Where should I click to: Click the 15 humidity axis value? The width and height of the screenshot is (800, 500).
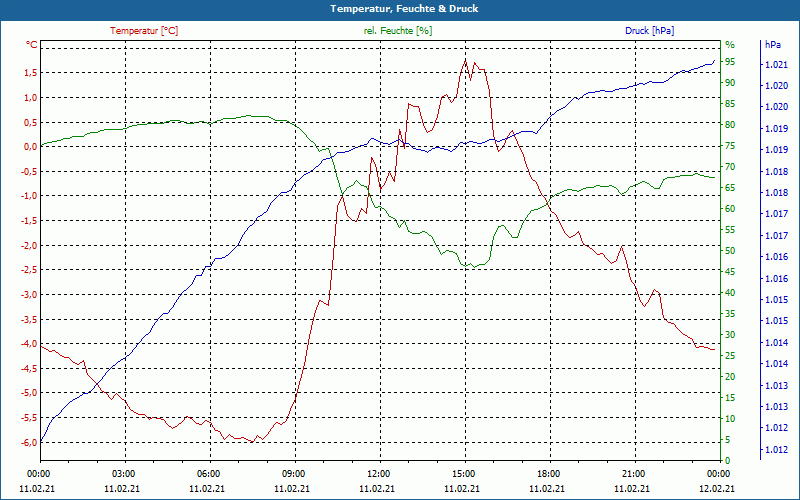click(x=730, y=397)
